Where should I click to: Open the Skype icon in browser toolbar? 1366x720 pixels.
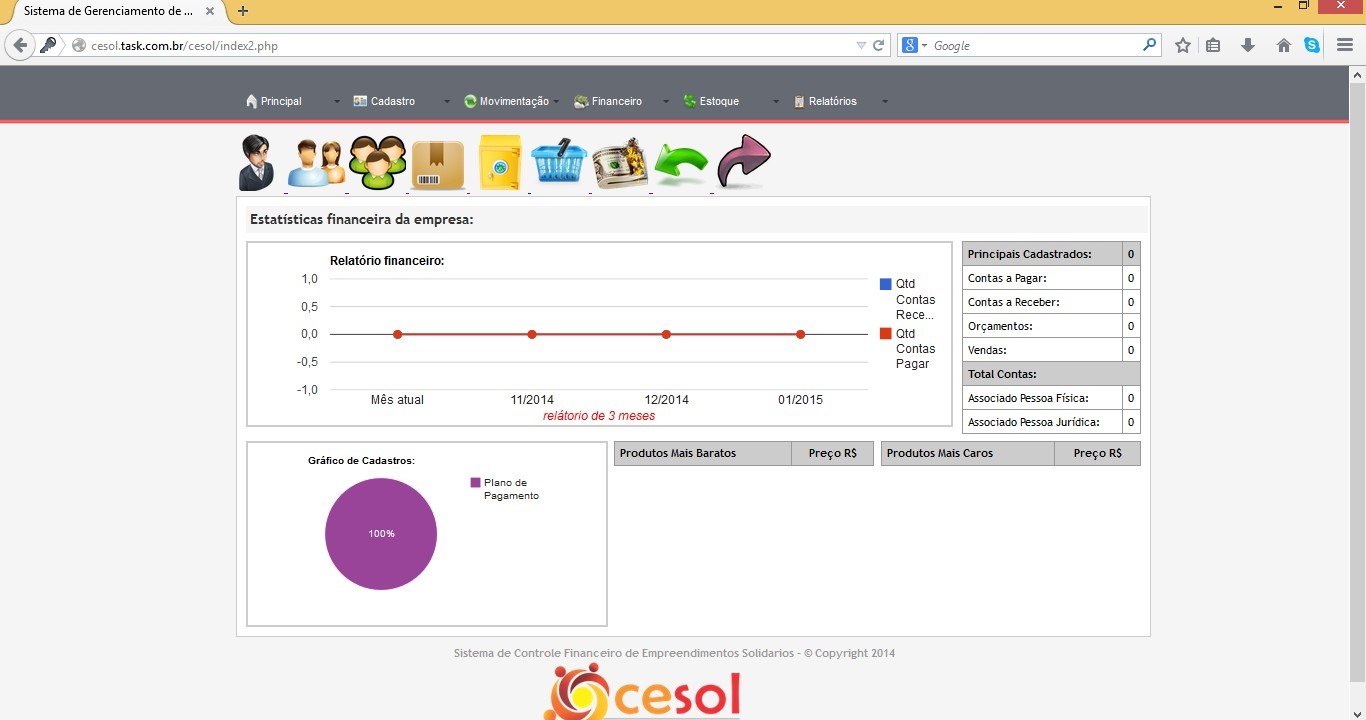(1312, 45)
